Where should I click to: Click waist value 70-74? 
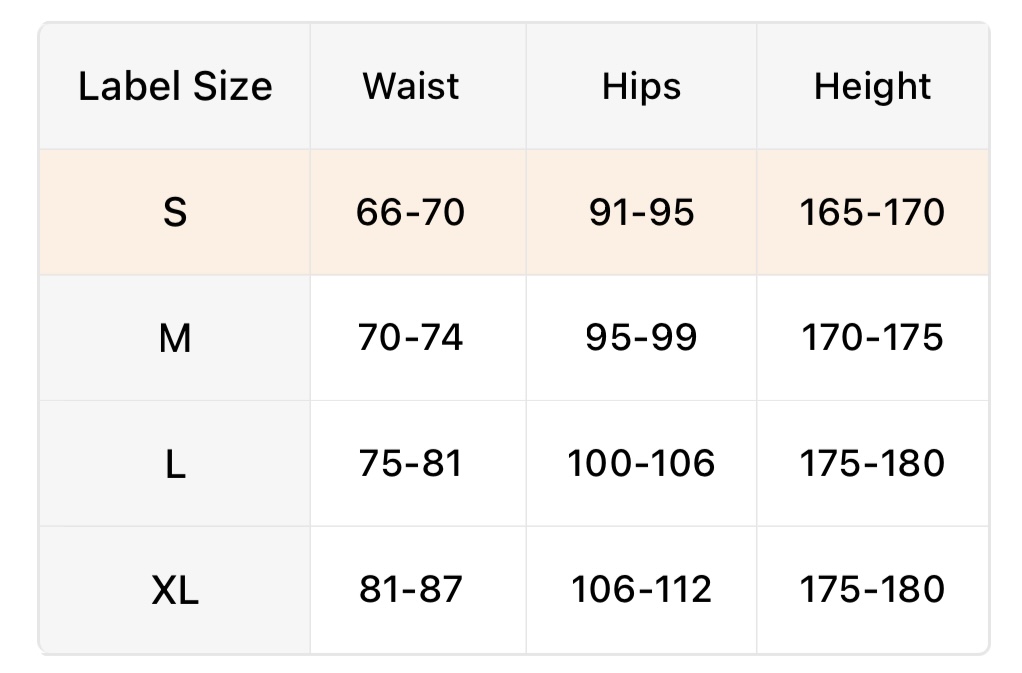point(411,338)
